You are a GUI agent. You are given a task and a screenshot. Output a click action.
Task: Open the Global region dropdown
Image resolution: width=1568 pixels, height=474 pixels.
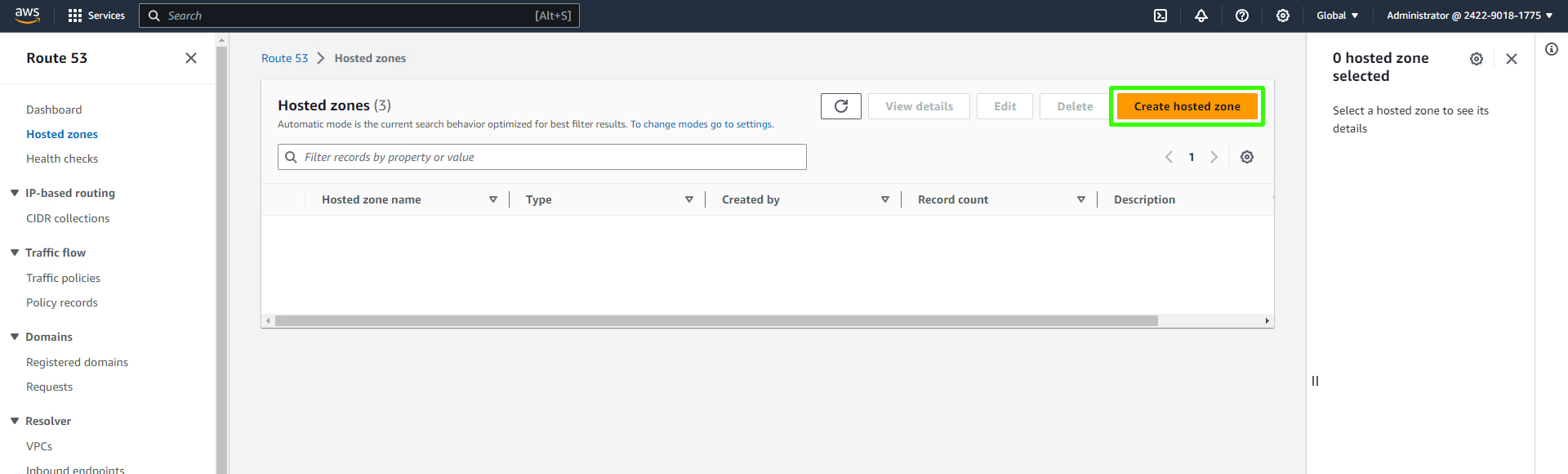coord(1337,16)
